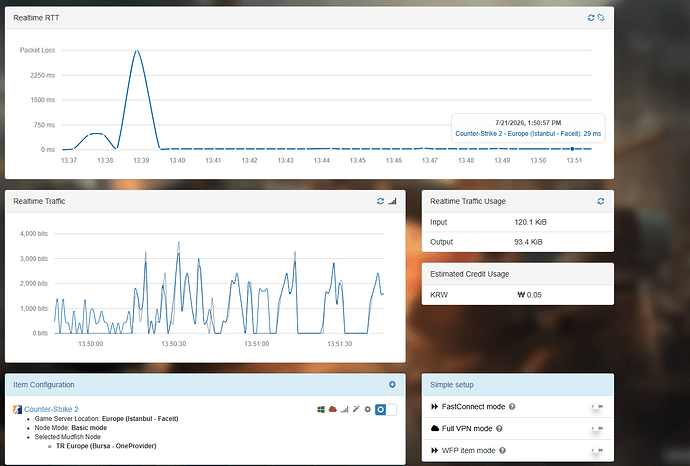Viewport: 690px width, 466px height.
Task: Click 'TR Europe (Bursa - OneProvider)' node text
Action: click(106, 446)
